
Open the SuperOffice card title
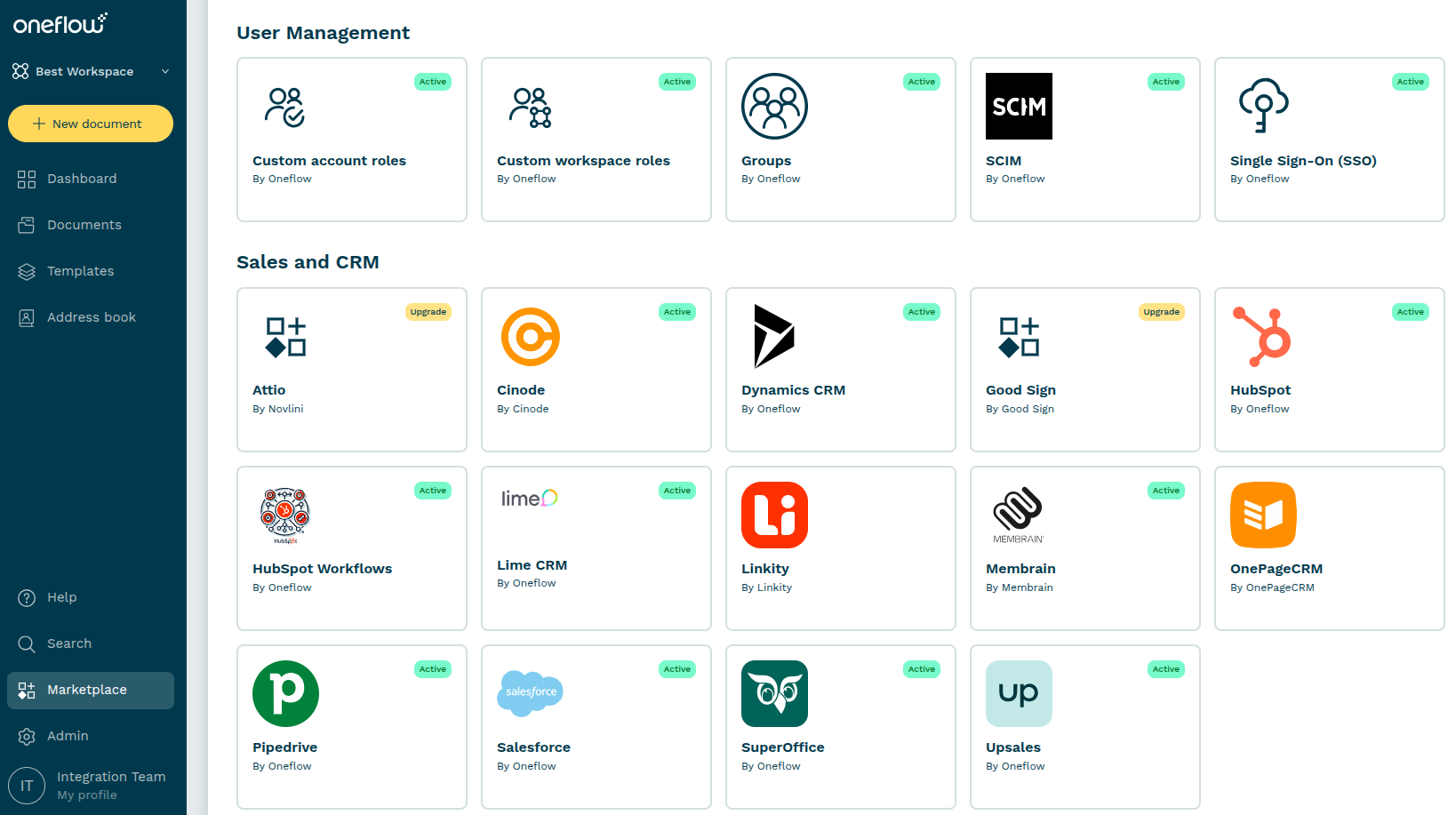coord(783,747)
